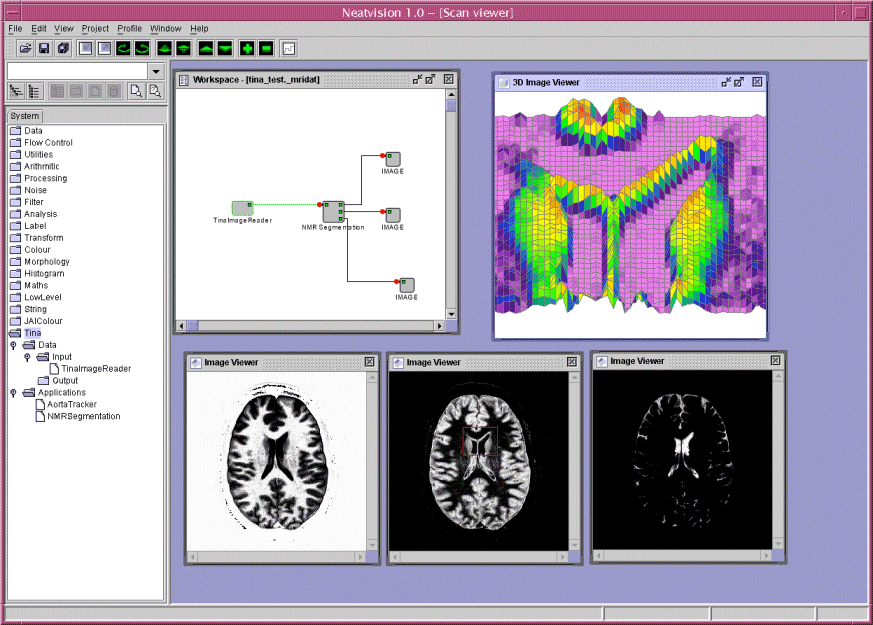The height and width of the screenshot is (625, 873).
Task: Click the green minus toolbar icon
Action: [266, 48]
